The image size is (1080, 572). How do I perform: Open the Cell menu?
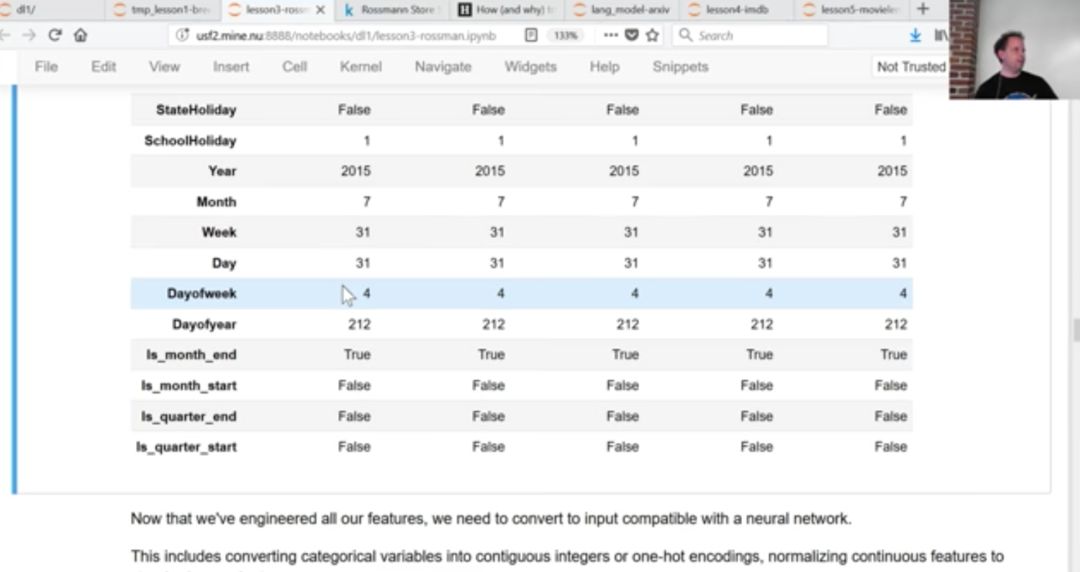(x=294, y=67)
